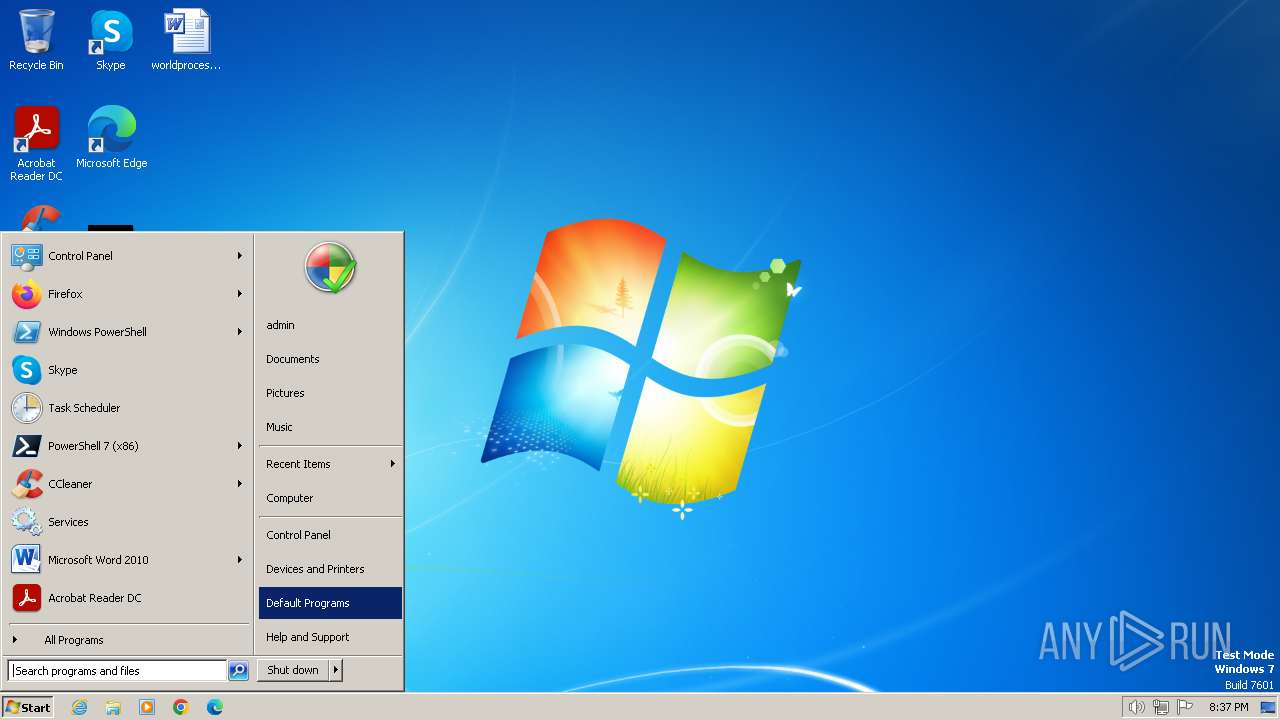Click the PowerShell 7 (x86) icon
This screenshot has height=720, width=1280.
tap(26, 446)
